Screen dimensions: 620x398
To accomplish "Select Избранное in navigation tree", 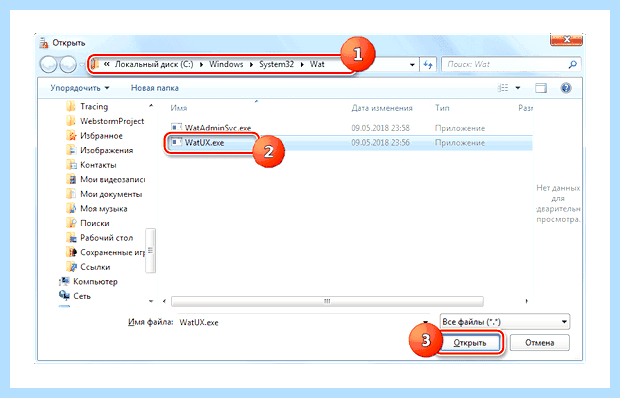I will tap(101, 136).
